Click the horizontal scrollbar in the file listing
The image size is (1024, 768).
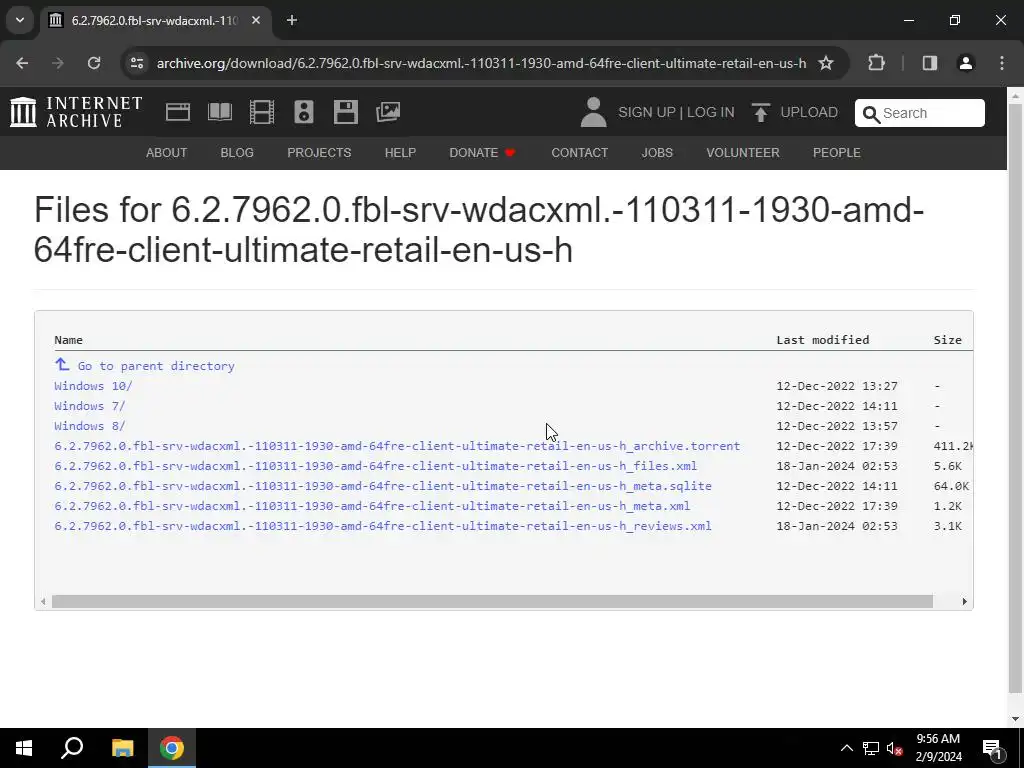coord(492,601)
